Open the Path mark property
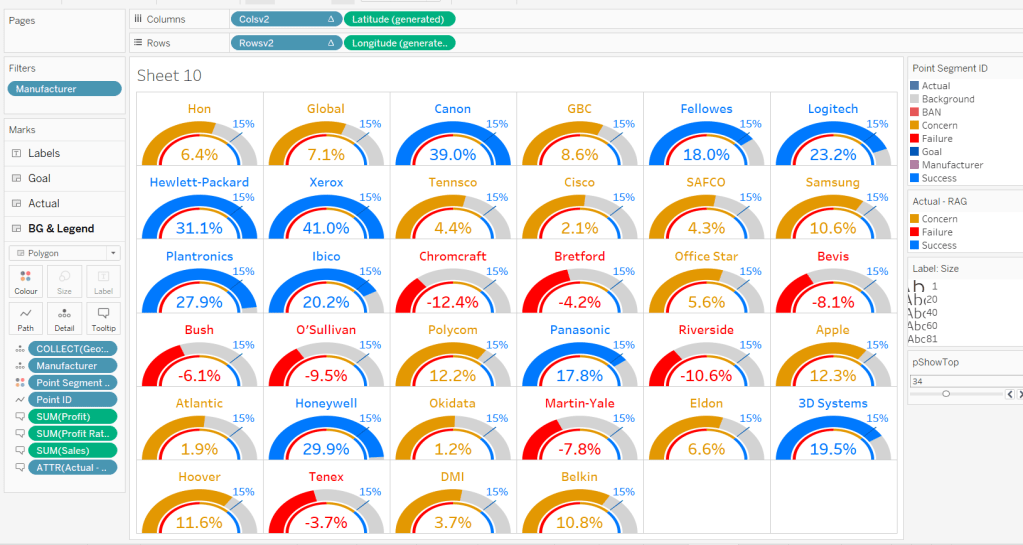The width and height of the screenshot is (1023, 545). pyautogui.click(x=27, y=317)
